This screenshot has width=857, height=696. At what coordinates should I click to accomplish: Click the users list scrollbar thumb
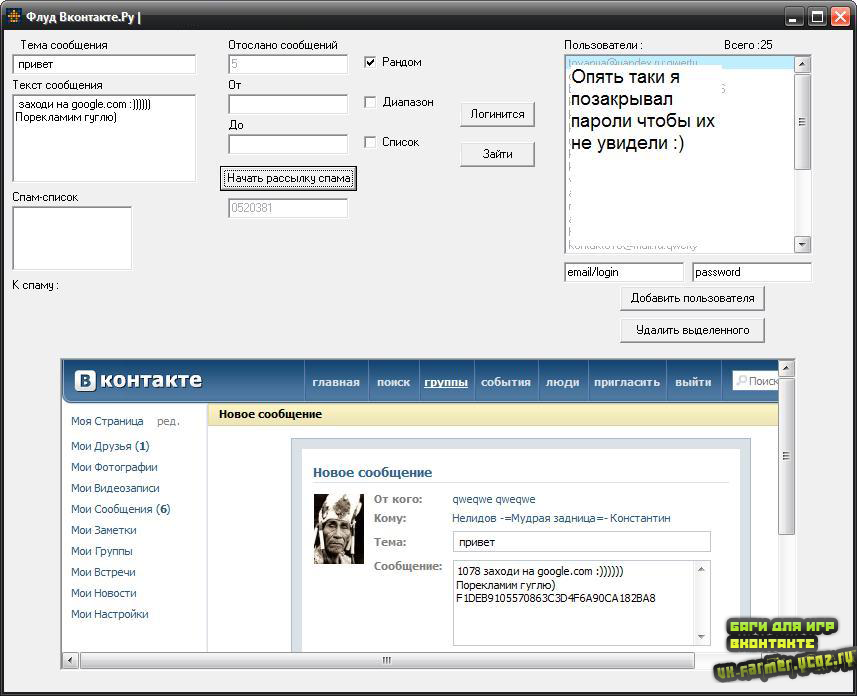801,121
